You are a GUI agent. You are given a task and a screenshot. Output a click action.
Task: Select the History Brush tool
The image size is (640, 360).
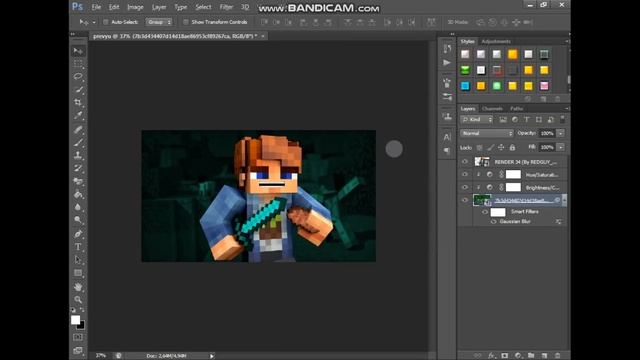(78, 168)
